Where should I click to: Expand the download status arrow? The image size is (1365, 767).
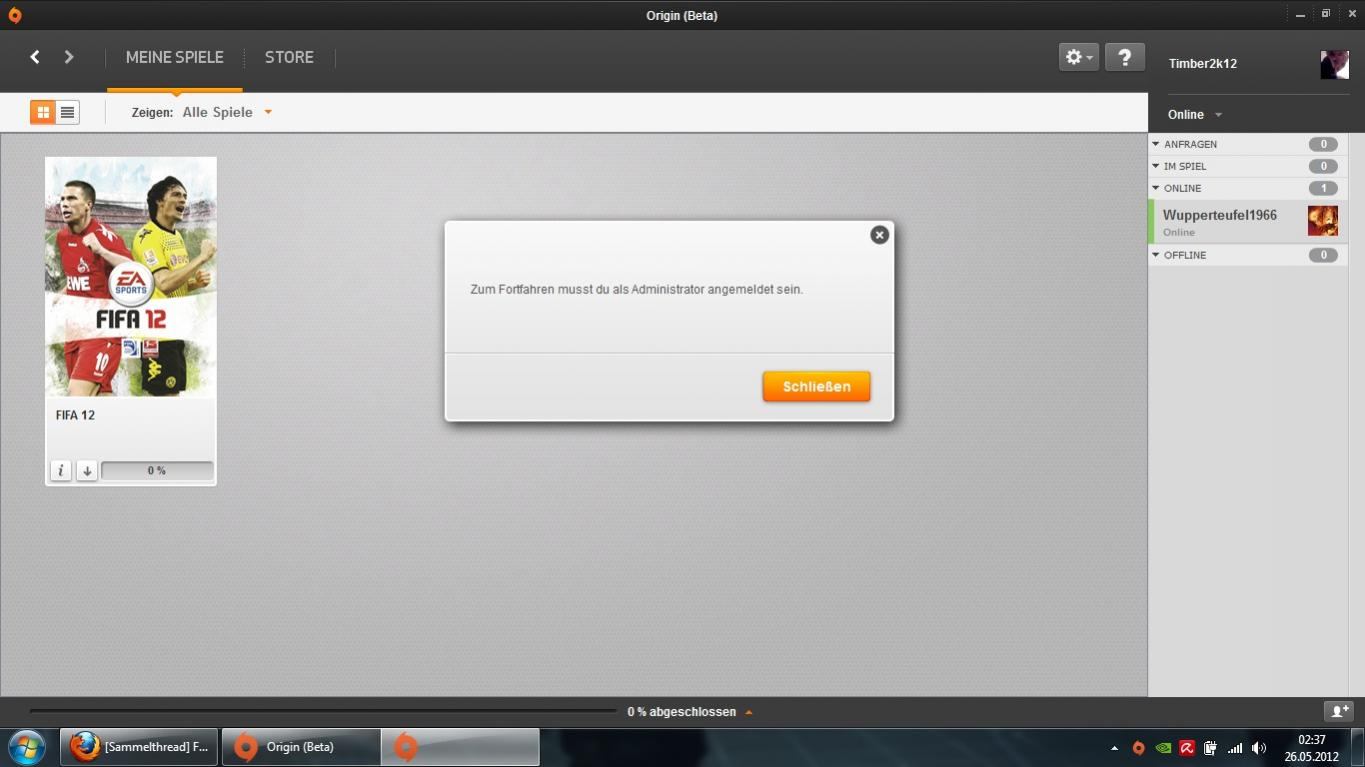point(748,712)
